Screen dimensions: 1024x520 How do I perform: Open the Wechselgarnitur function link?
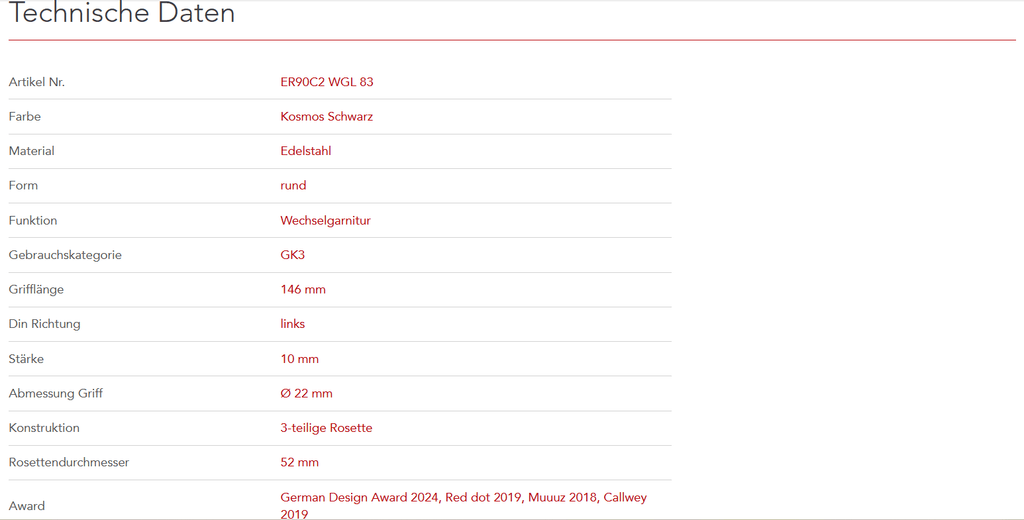coord(325,220)
